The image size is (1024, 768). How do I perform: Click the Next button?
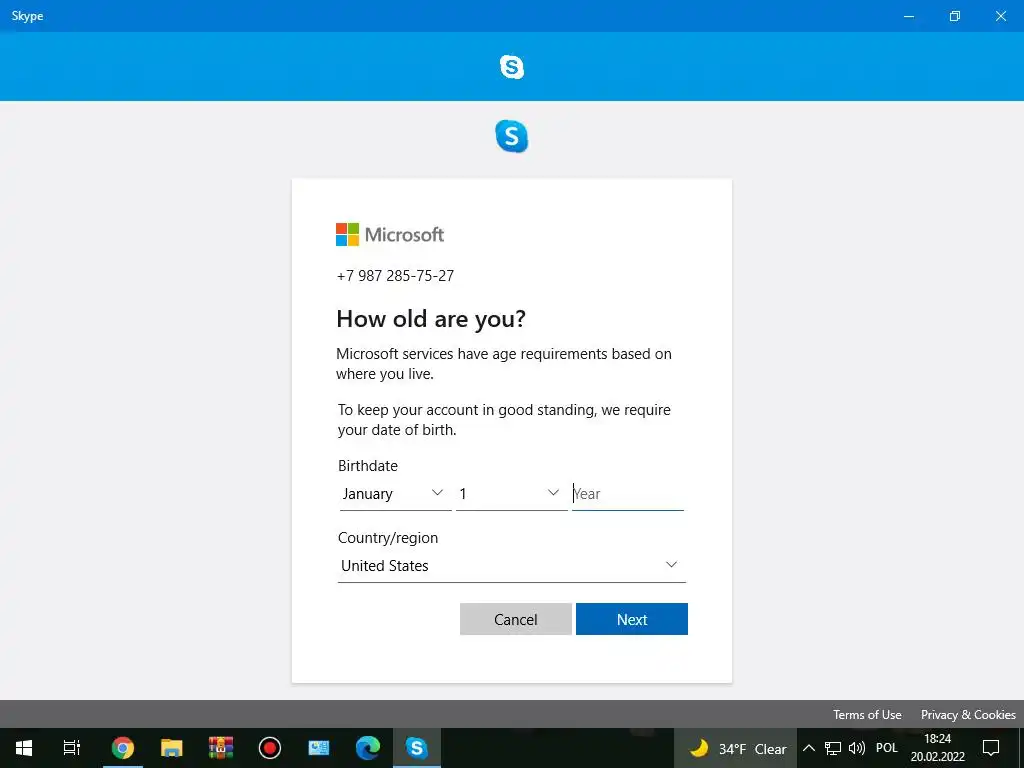[632, 619]
